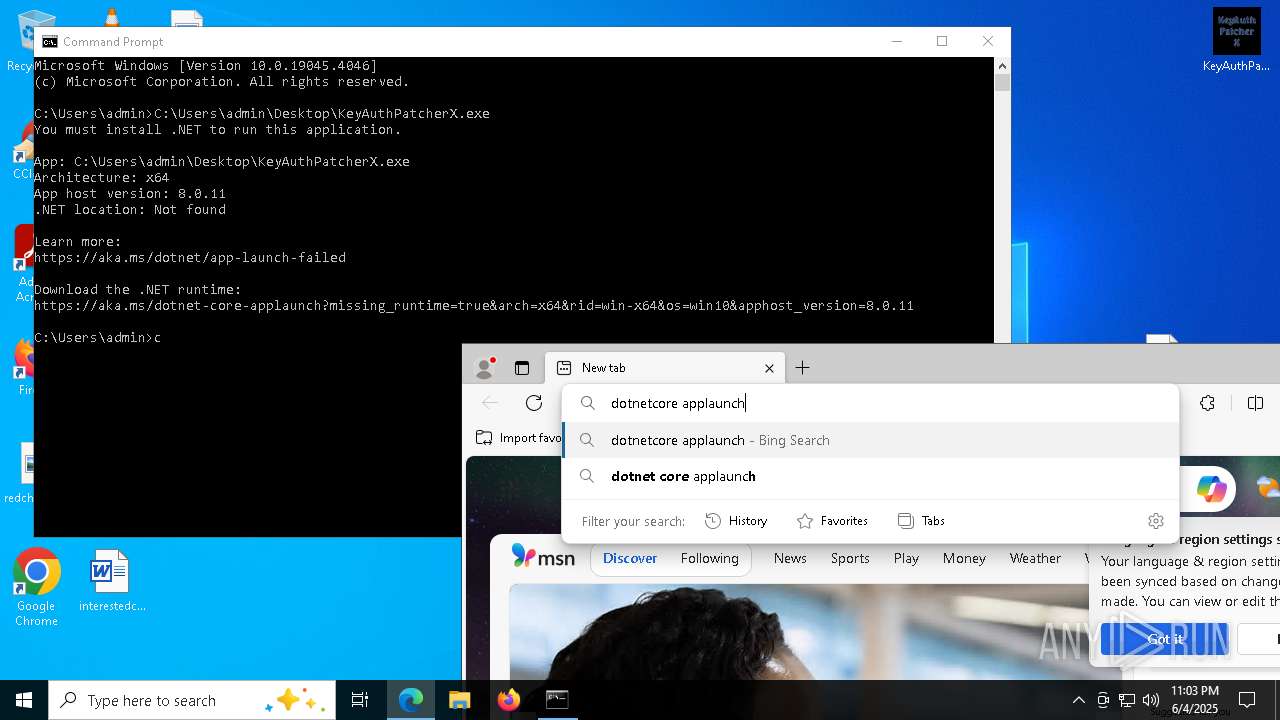1280x720 pixels.
Task: Open Task View on taskbar
Action: [360, 700]
